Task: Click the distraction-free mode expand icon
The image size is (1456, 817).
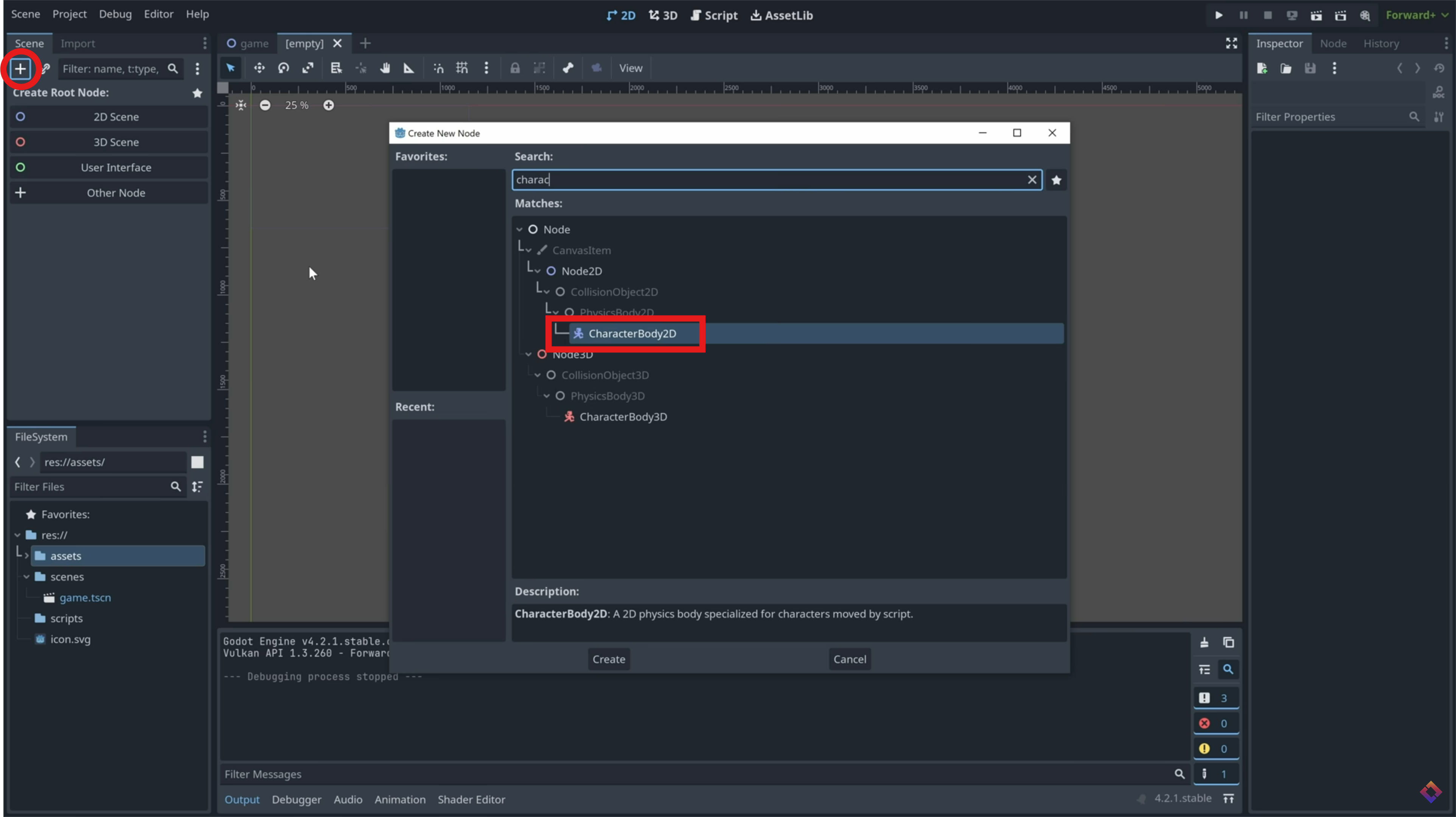Action: point(1231,43)
